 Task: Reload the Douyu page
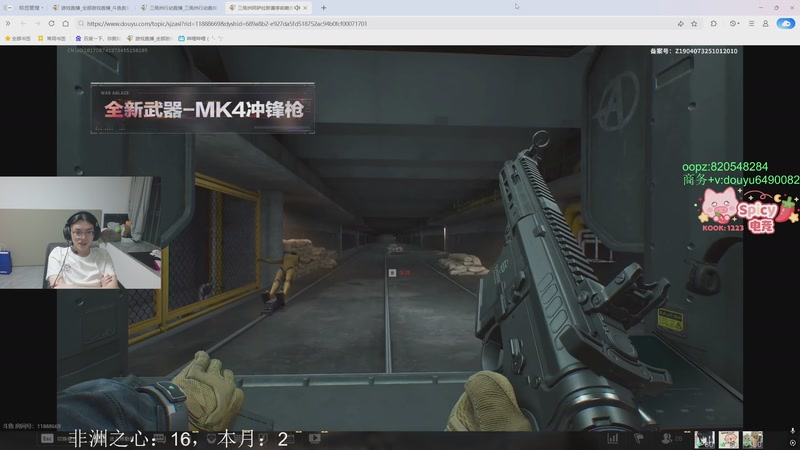pos(52,23)
